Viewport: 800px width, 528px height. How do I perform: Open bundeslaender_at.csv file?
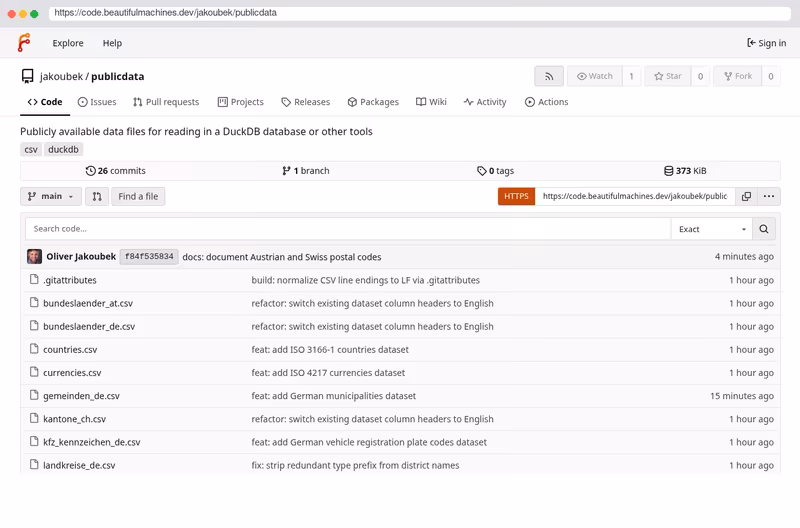88,303
